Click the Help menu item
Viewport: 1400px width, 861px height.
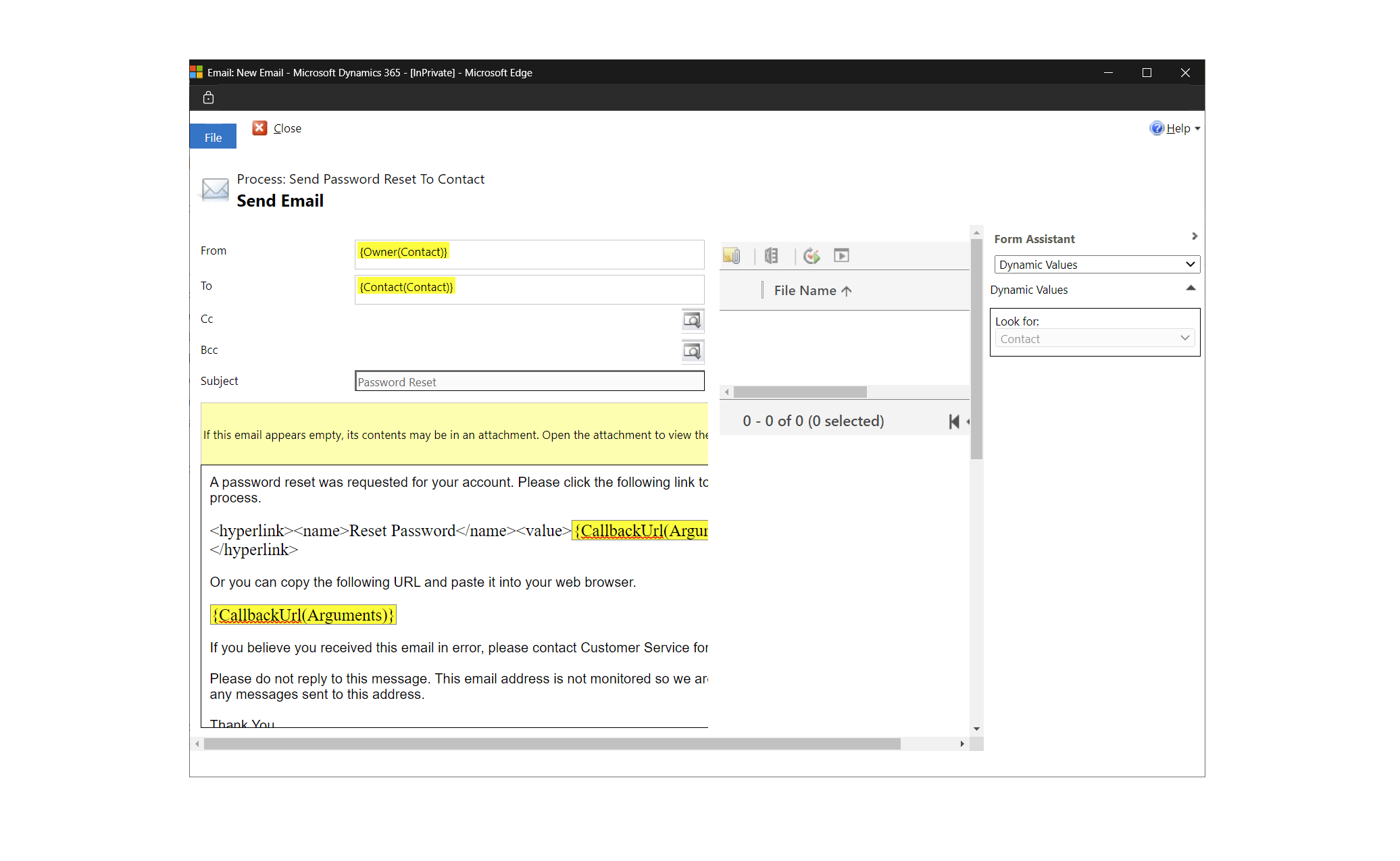point(1177,127)
